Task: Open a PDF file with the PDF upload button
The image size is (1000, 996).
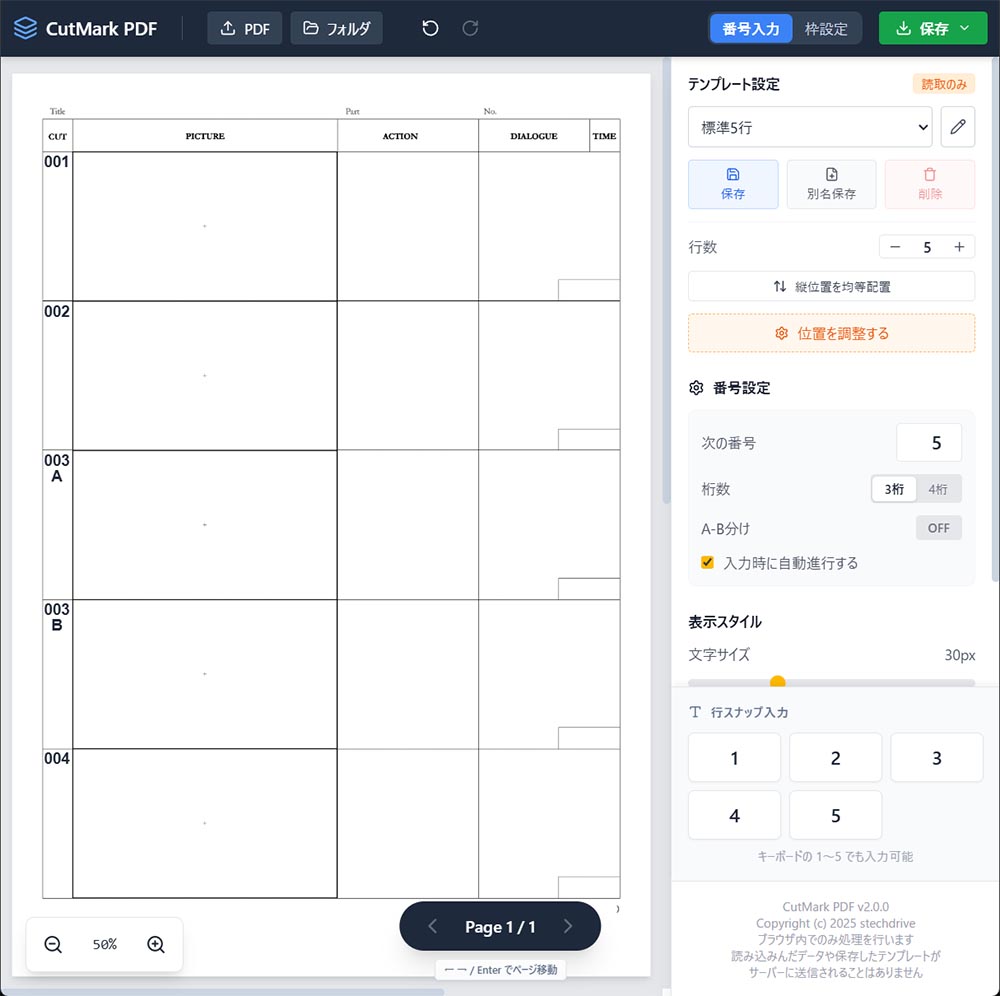Action: [244, 28]
